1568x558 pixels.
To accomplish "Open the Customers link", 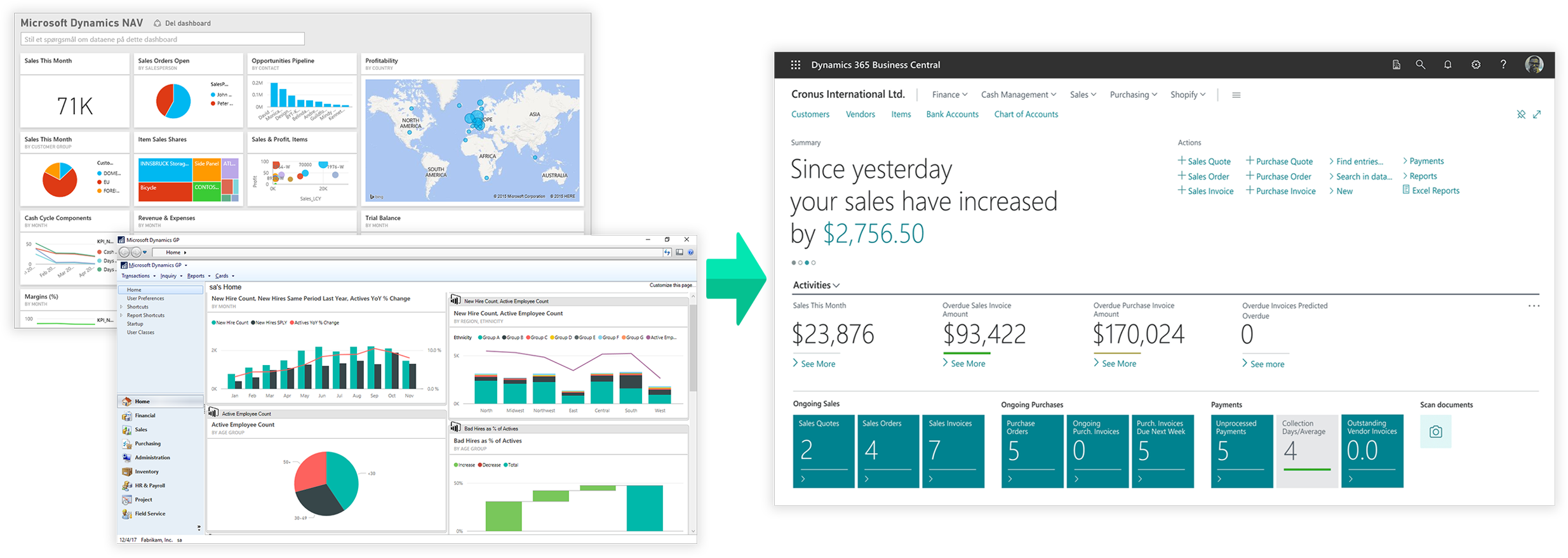I will 810,114.
